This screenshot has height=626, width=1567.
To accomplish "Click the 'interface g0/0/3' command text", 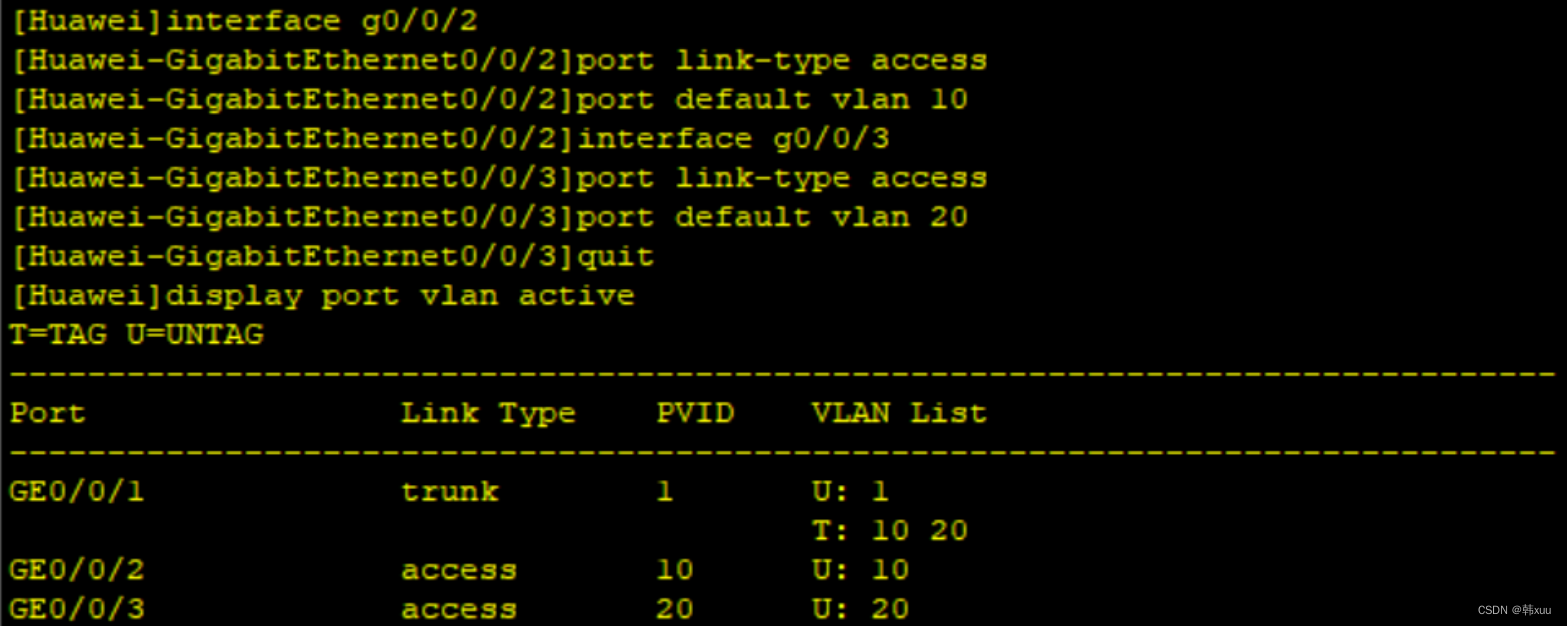I will (x=733, y=138).
